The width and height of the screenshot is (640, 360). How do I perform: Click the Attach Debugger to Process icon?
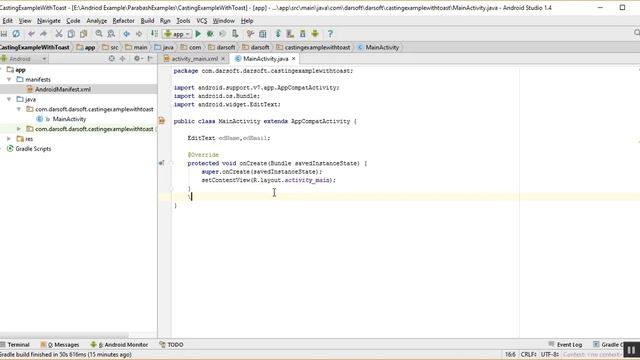coord(235,34)
